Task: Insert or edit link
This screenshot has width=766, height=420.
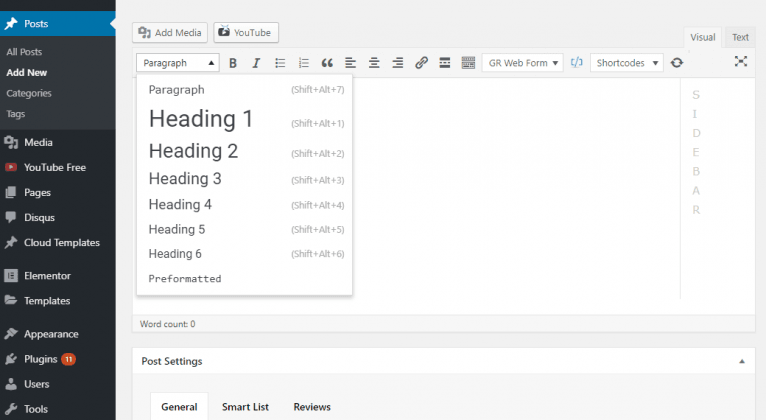Action: tap(421, 63)
